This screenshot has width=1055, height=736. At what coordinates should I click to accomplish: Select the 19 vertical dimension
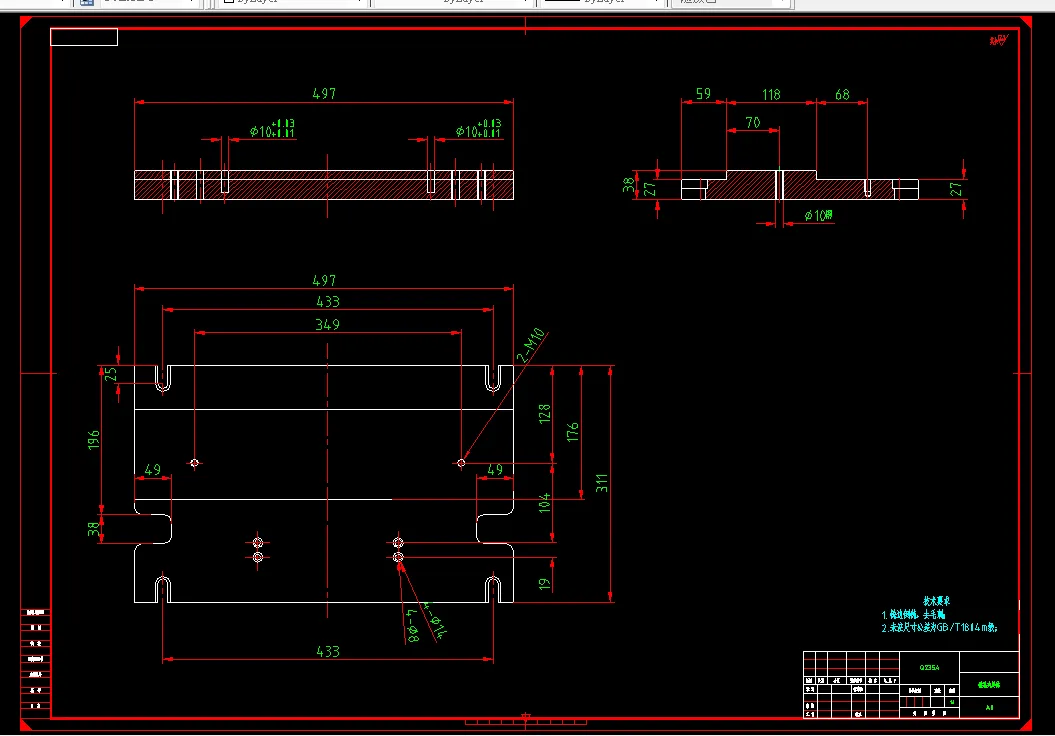(x=544, y=584)
